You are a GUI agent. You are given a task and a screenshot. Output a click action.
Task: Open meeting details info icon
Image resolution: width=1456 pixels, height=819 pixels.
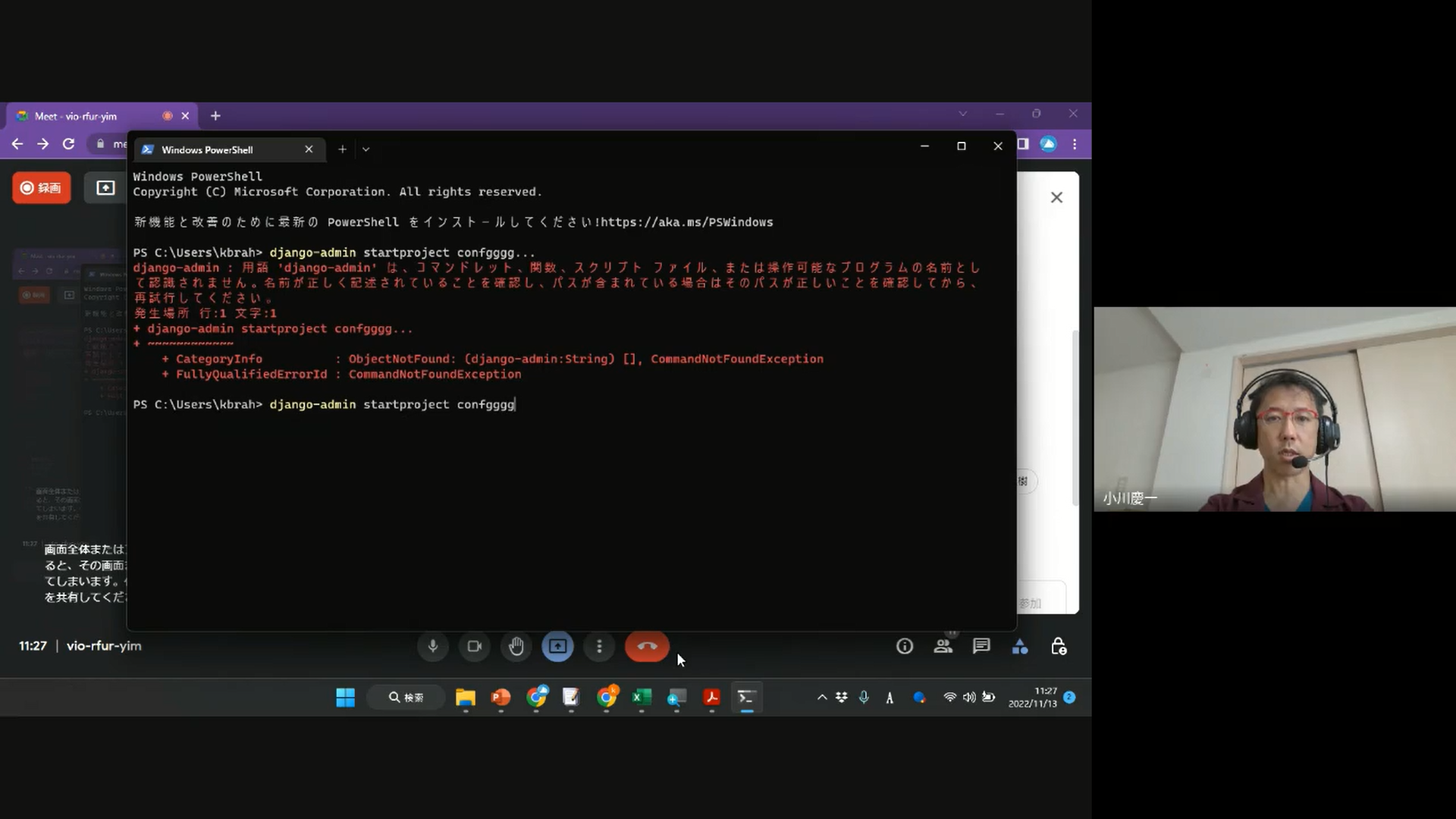coord(904,646)
